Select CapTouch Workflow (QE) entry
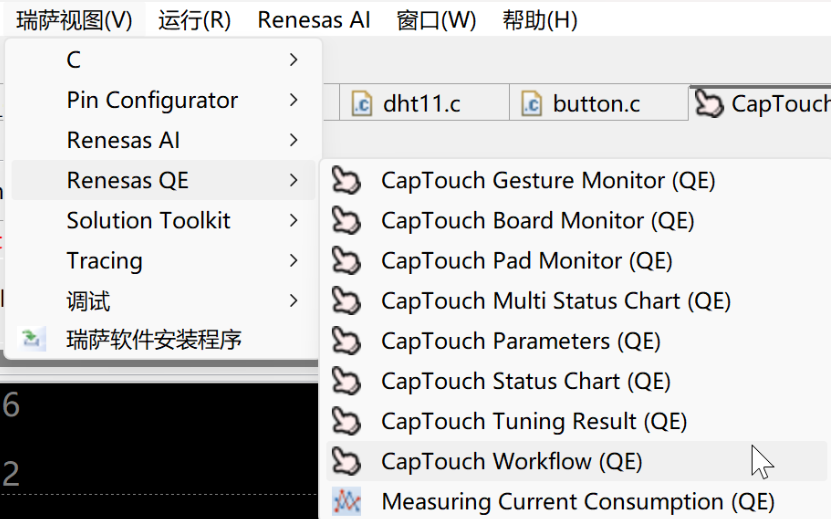831x519 pixels. [511, 461]
